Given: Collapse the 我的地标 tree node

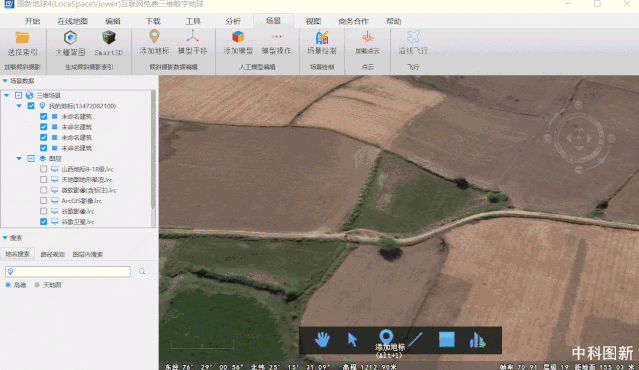Looking at the screenshot, I should coord(19,106).
